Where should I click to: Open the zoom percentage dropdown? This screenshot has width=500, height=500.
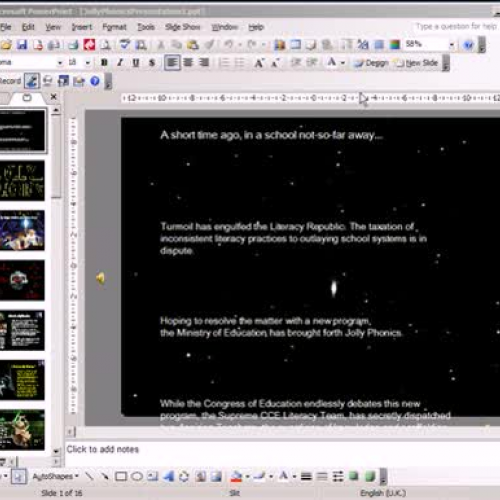[x=452, y=45]
